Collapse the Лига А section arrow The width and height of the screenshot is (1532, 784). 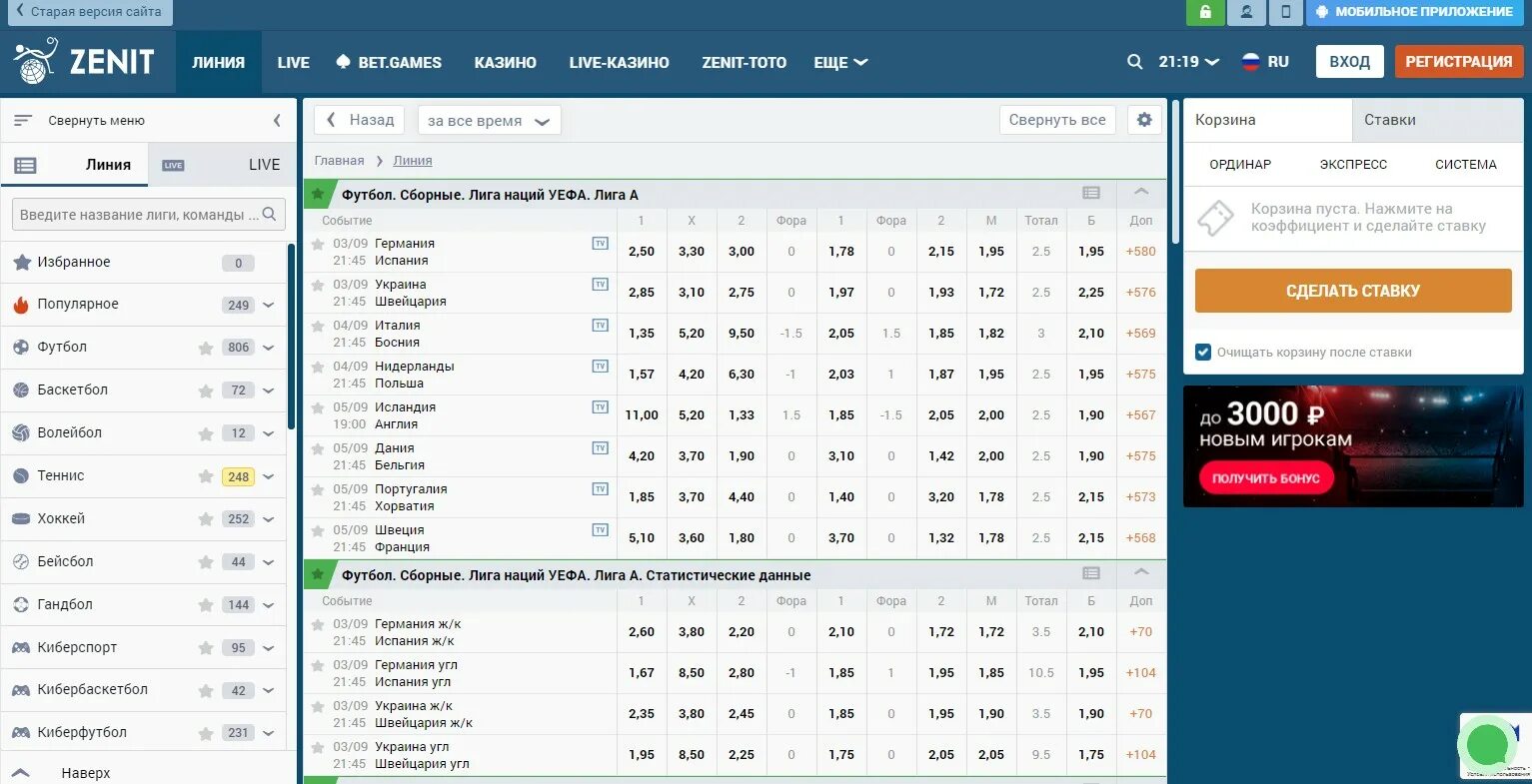(1141, 192)
